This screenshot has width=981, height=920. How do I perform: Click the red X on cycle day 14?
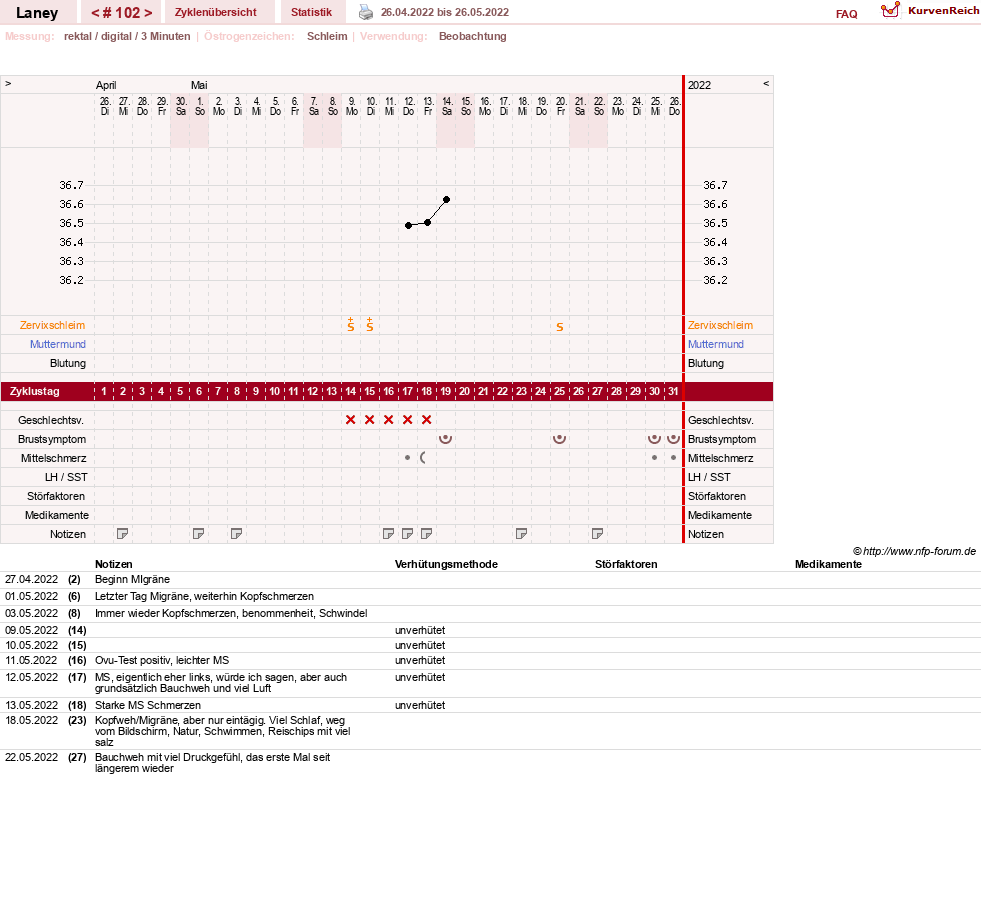click(350, 420)
